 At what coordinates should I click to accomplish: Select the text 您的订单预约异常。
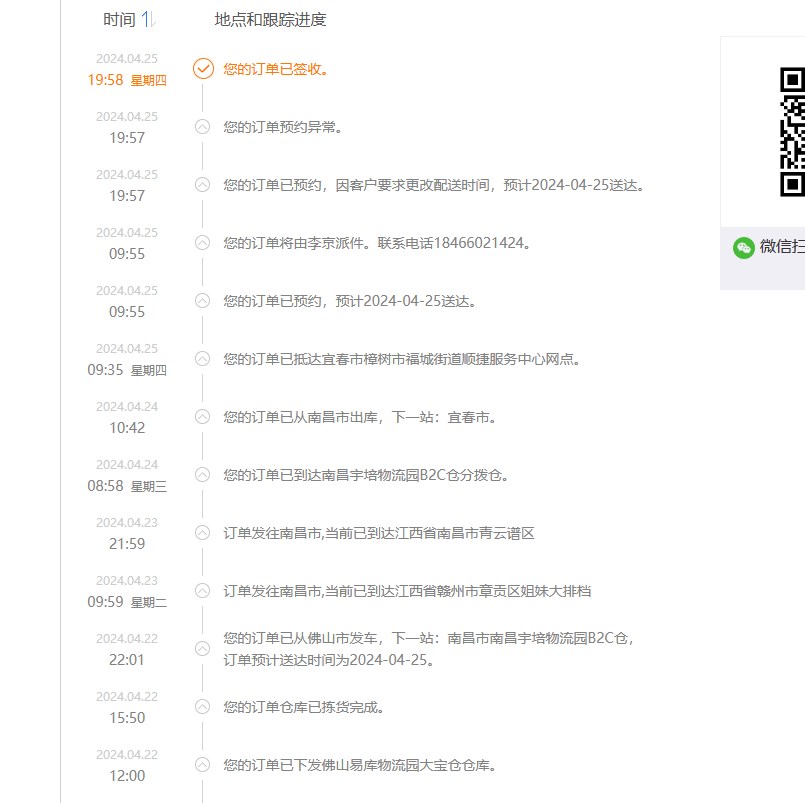pos(283,127)
